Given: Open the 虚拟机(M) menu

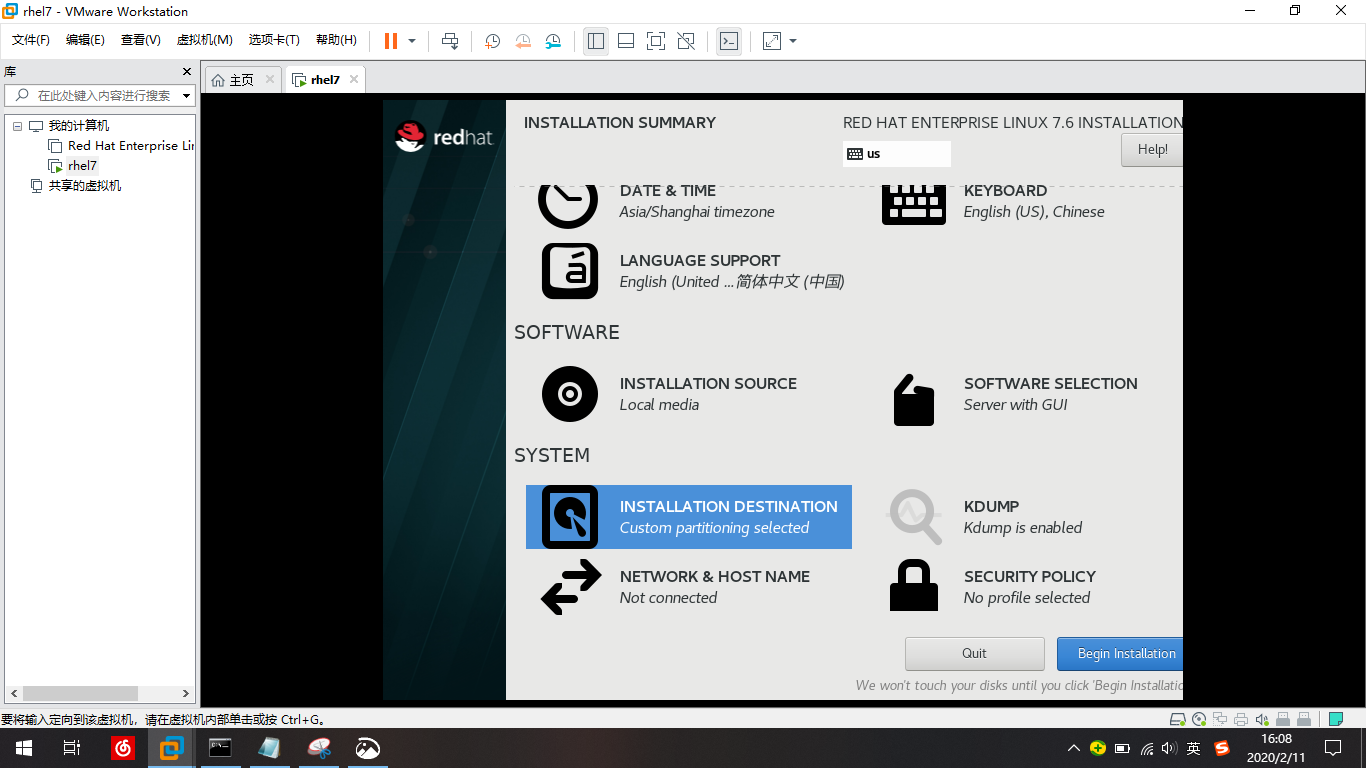Looking at the screenshot, I should (x=205, y=40).
